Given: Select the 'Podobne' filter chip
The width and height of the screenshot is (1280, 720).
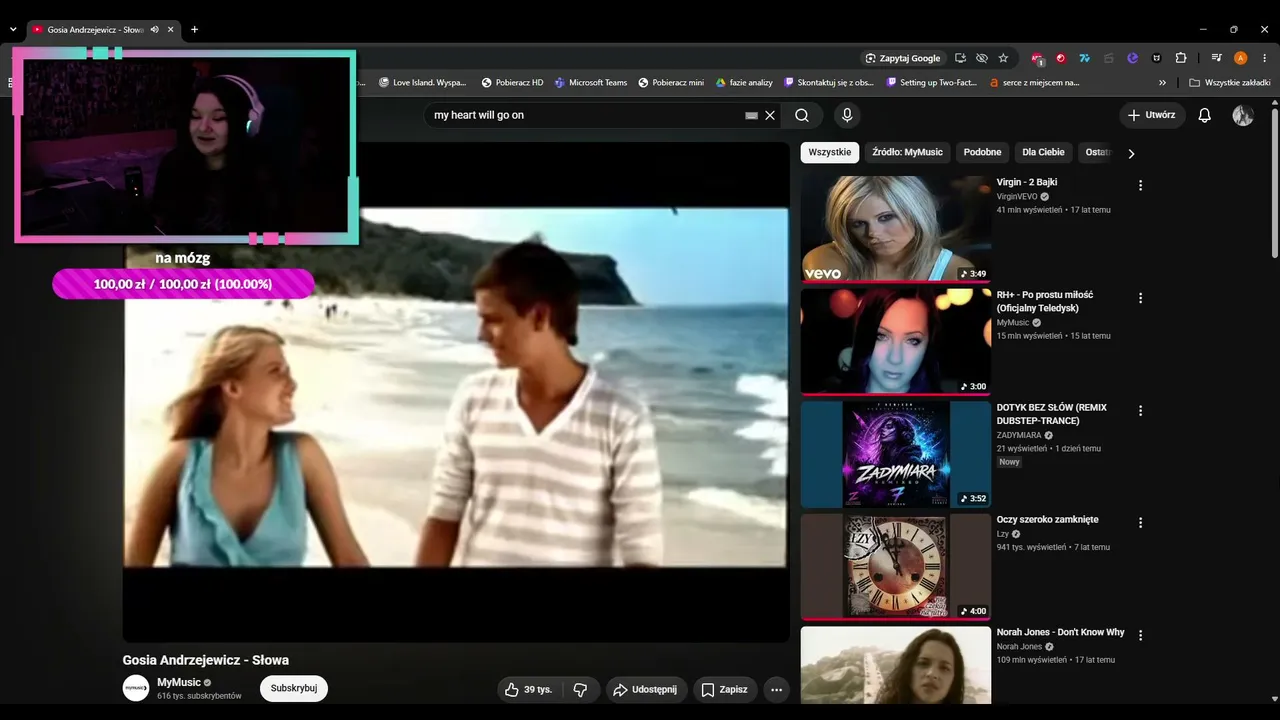Looking at the screenshot, I should [x=982, y=153].
